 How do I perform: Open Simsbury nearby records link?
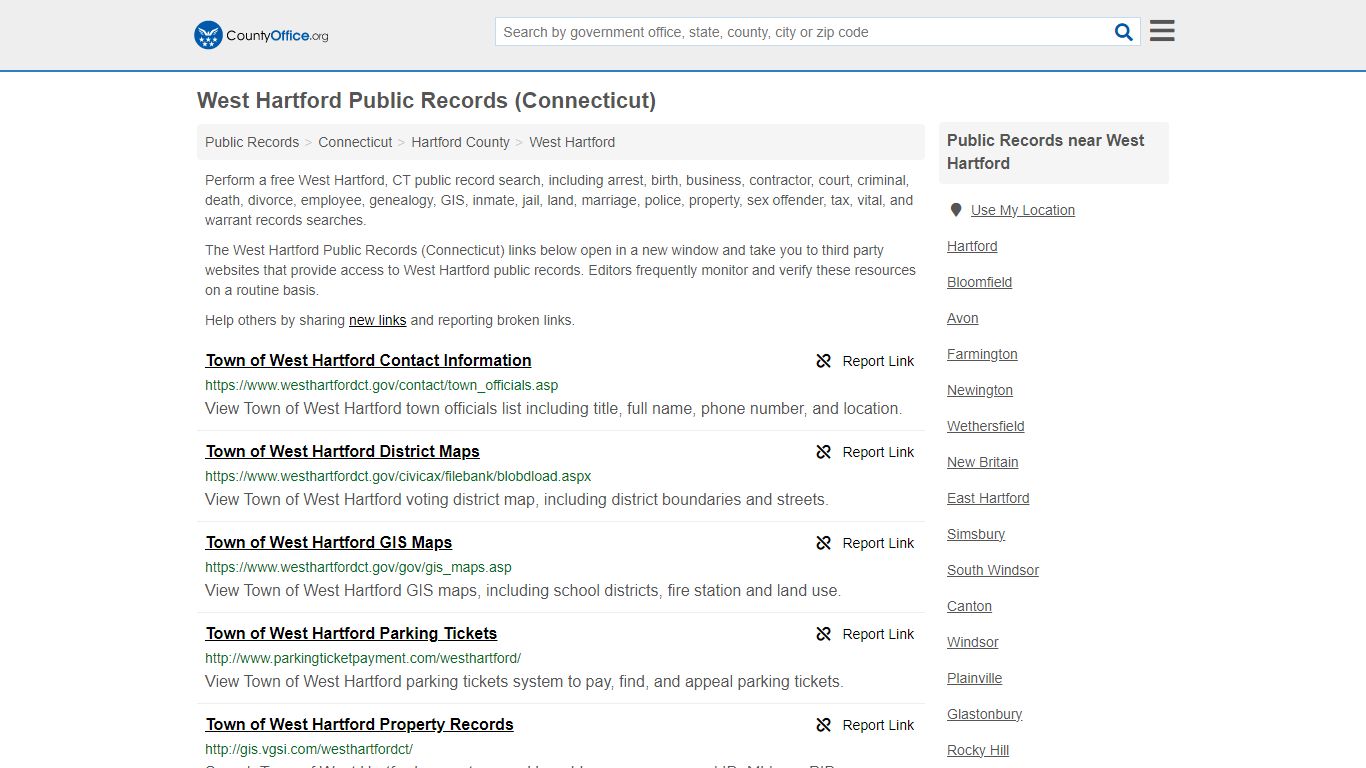[x=976, y=534]
